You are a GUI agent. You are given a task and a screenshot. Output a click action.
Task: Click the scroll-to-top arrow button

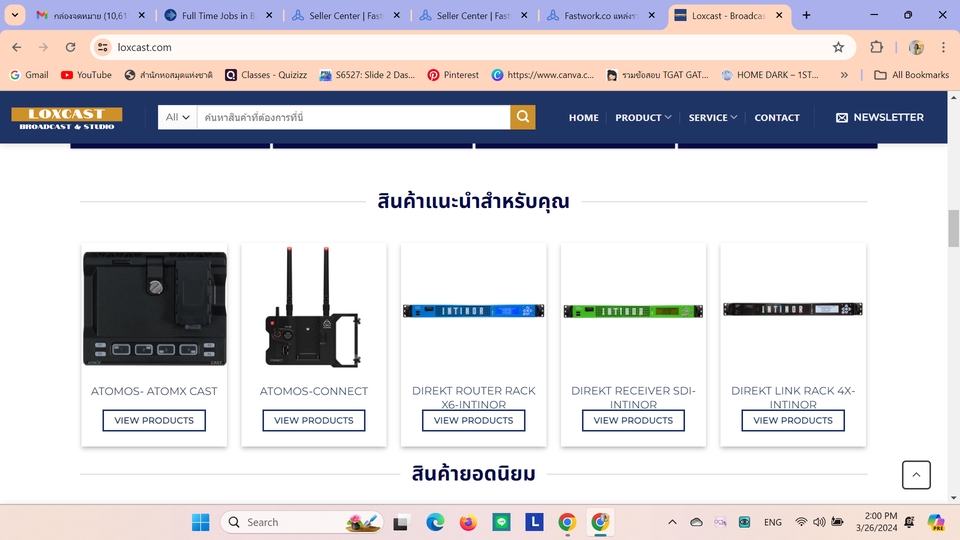[x=916, y=475]
